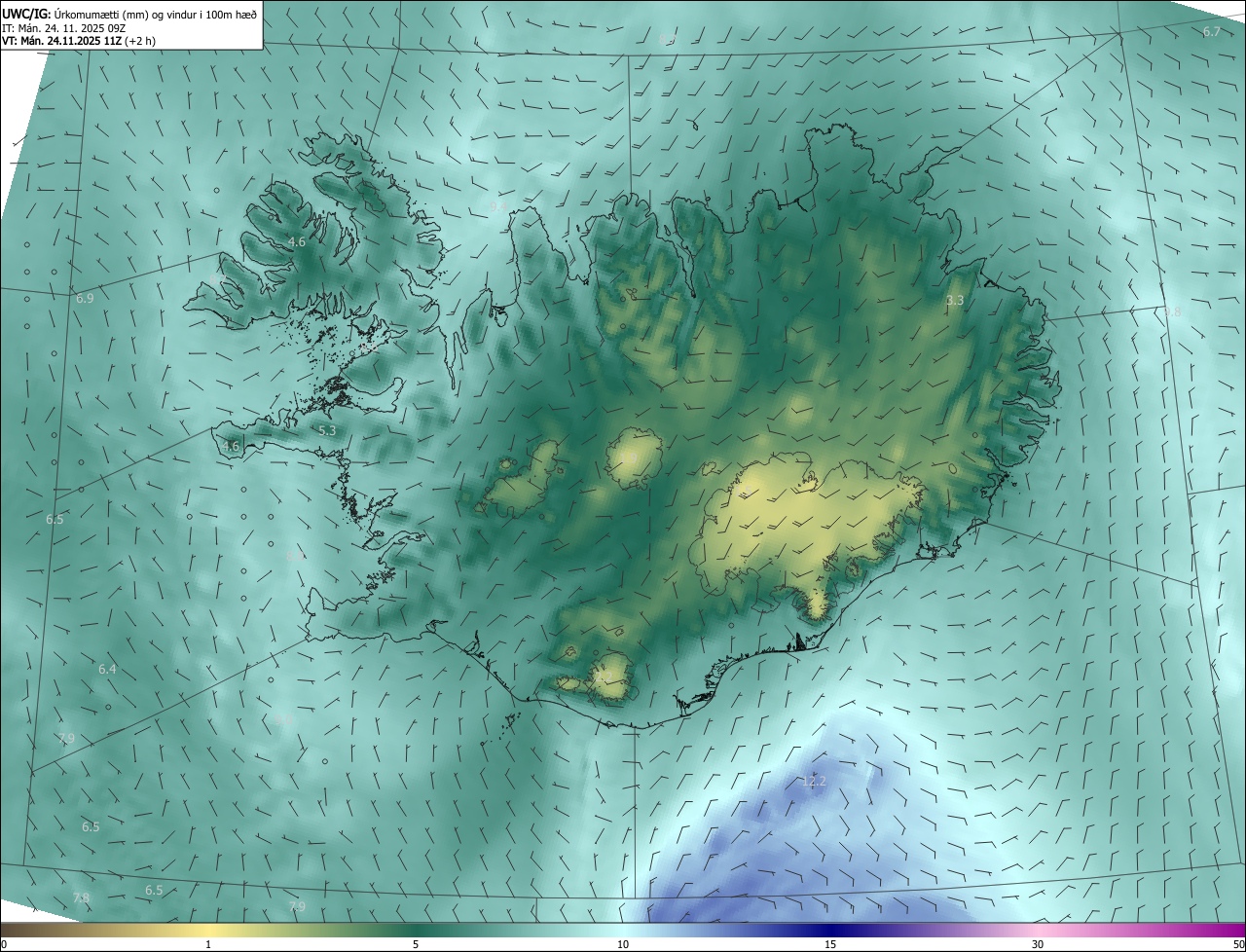Click the 5.3 value near Snæfellsnes peninsula
The width and height of the screenshot is (1246, 952).
[327, 429]
